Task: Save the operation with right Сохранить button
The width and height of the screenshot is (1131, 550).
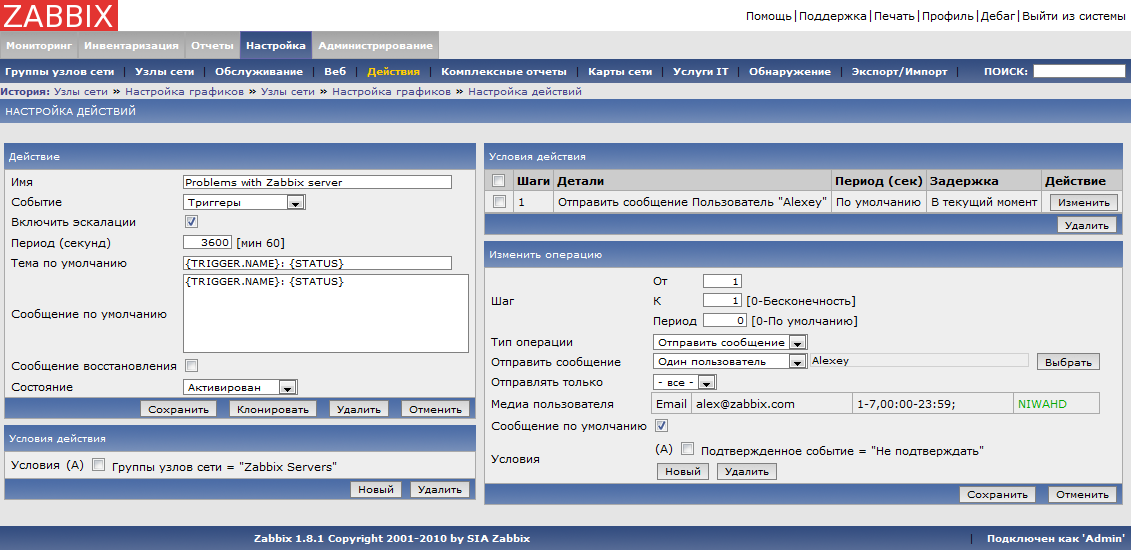Action: point(997,494)
